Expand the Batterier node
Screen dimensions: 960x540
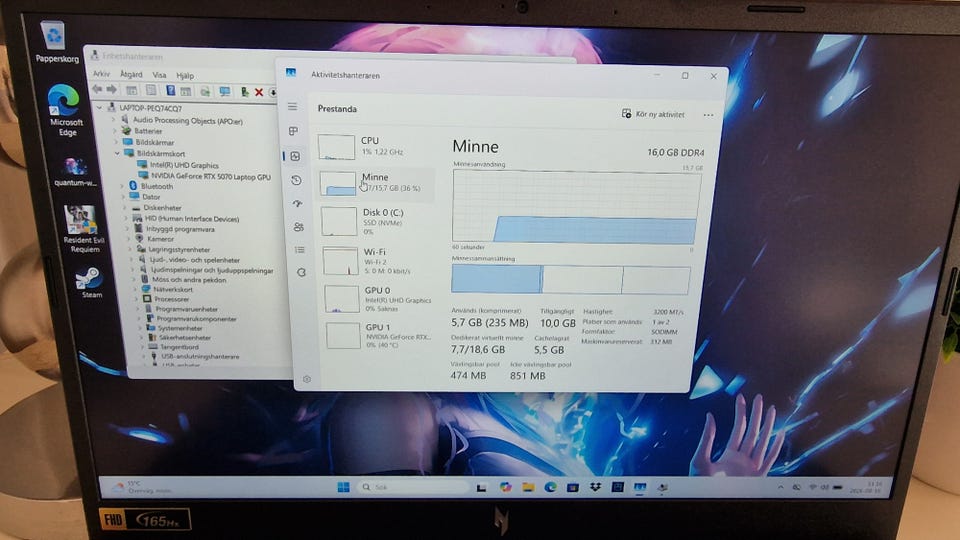pos(114,130)
